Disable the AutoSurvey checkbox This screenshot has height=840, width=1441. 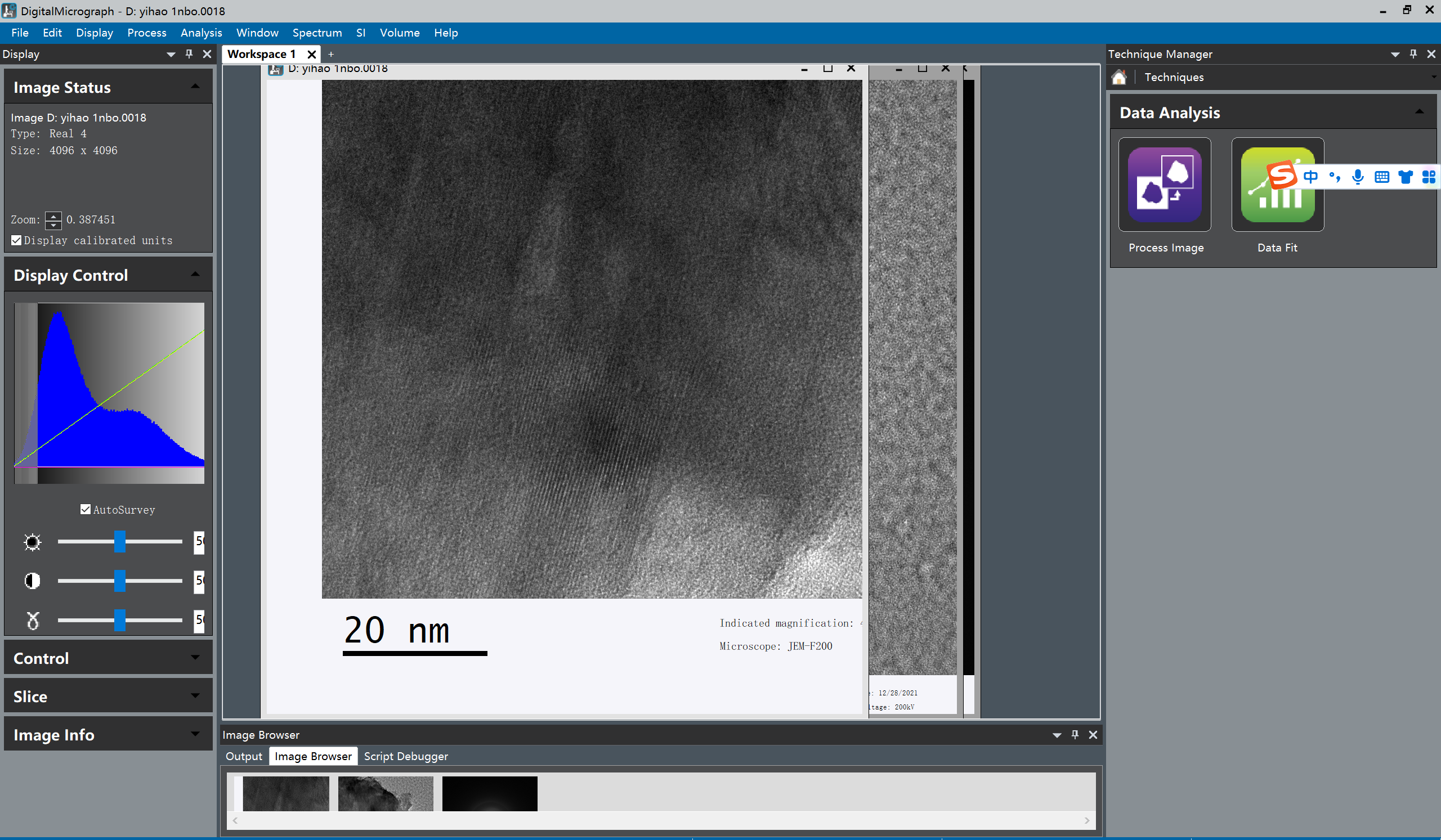tap(86, 509)
